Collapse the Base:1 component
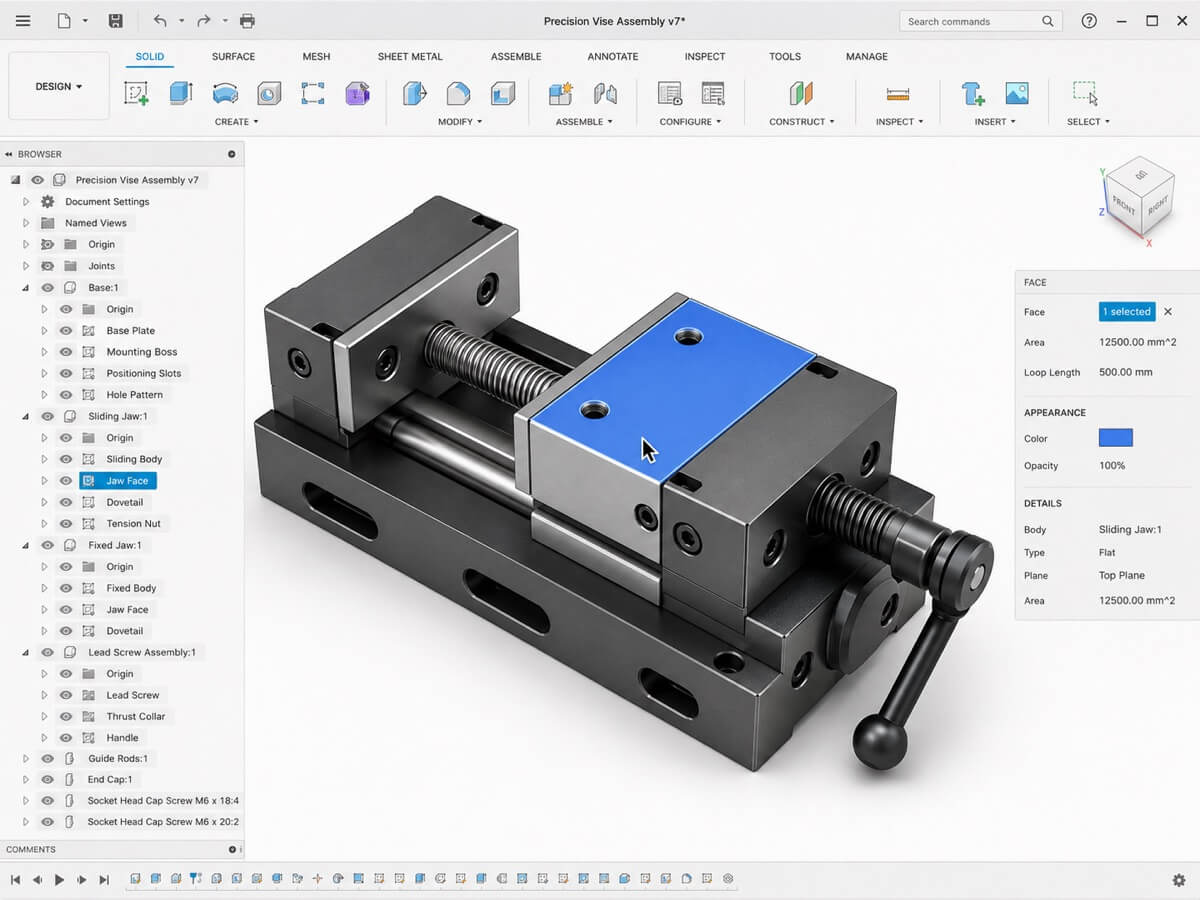 (x=26, y=288)
